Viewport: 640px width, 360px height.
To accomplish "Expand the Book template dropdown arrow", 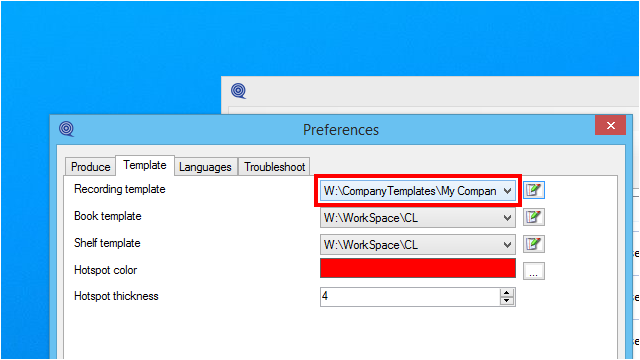I will pyautogui.click(x=507, y=218).
